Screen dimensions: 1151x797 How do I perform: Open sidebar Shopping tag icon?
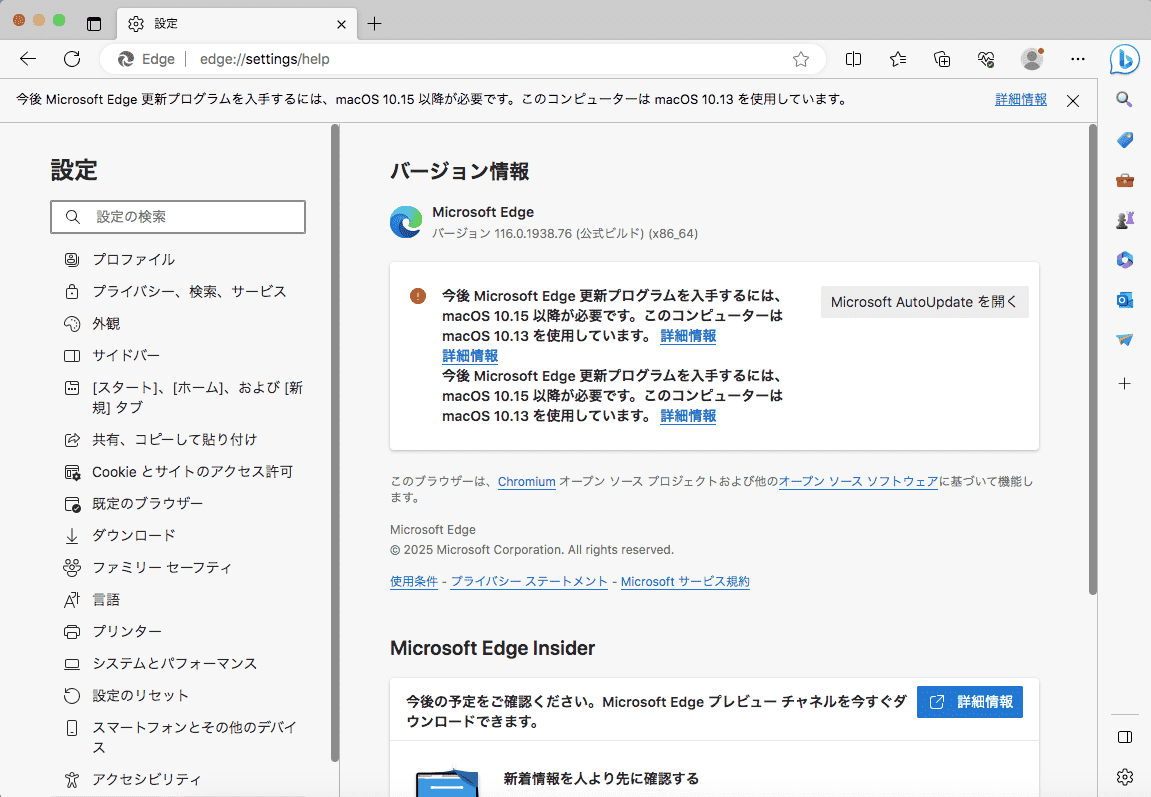point(1125,139)
